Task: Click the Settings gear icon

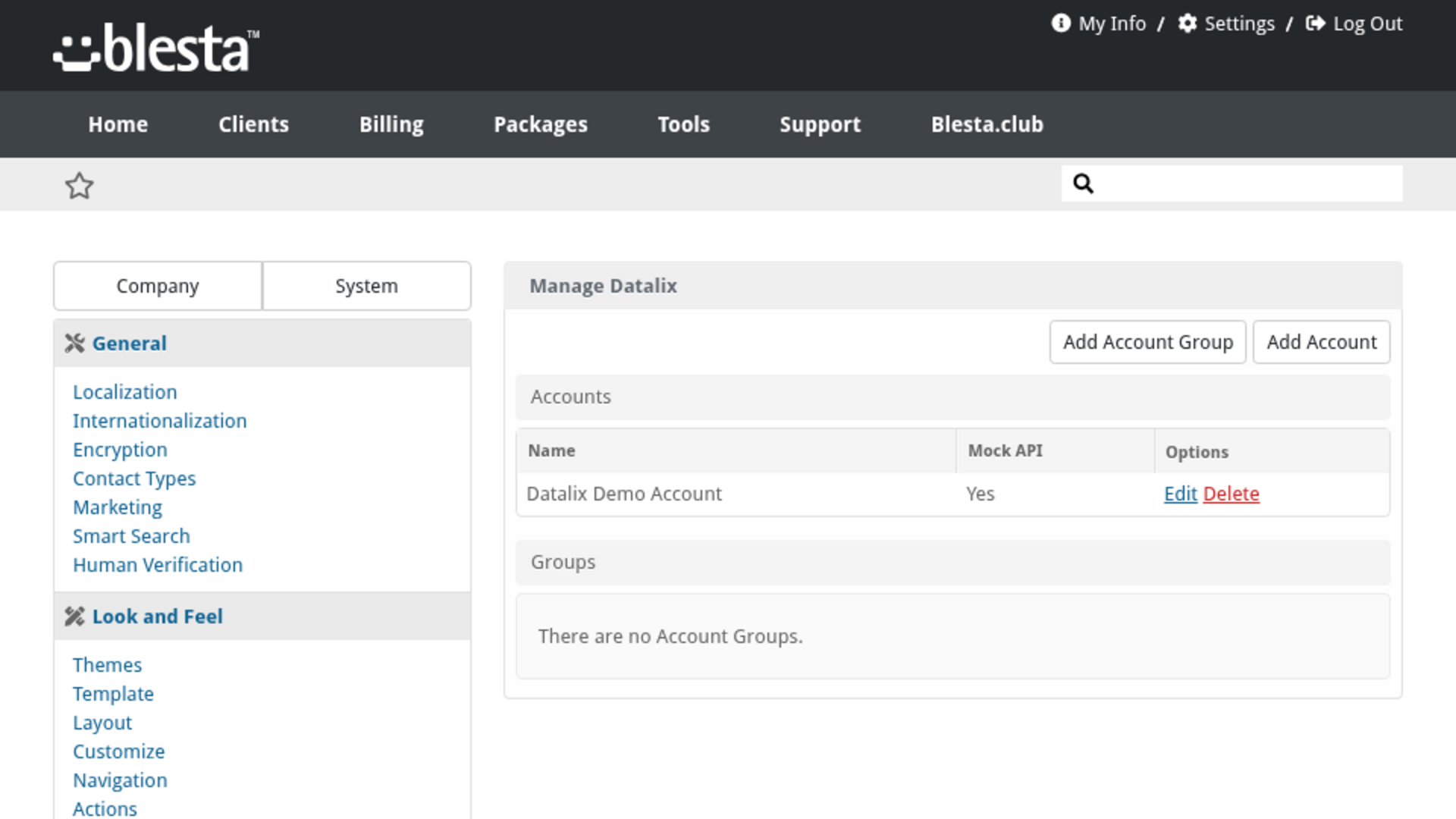Action: click(1187, 24)
